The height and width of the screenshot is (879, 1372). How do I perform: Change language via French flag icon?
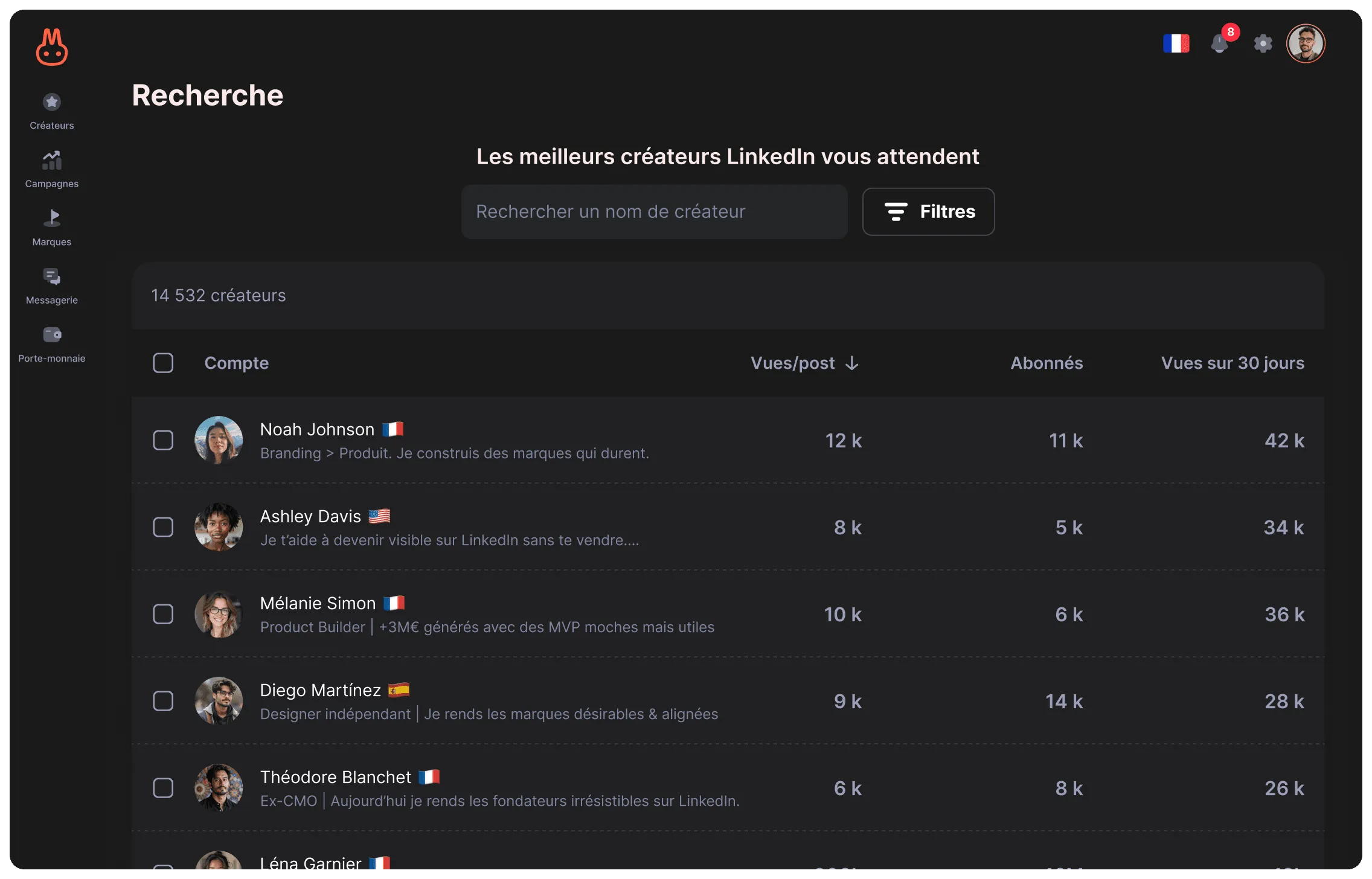(x=1176, y=43)
